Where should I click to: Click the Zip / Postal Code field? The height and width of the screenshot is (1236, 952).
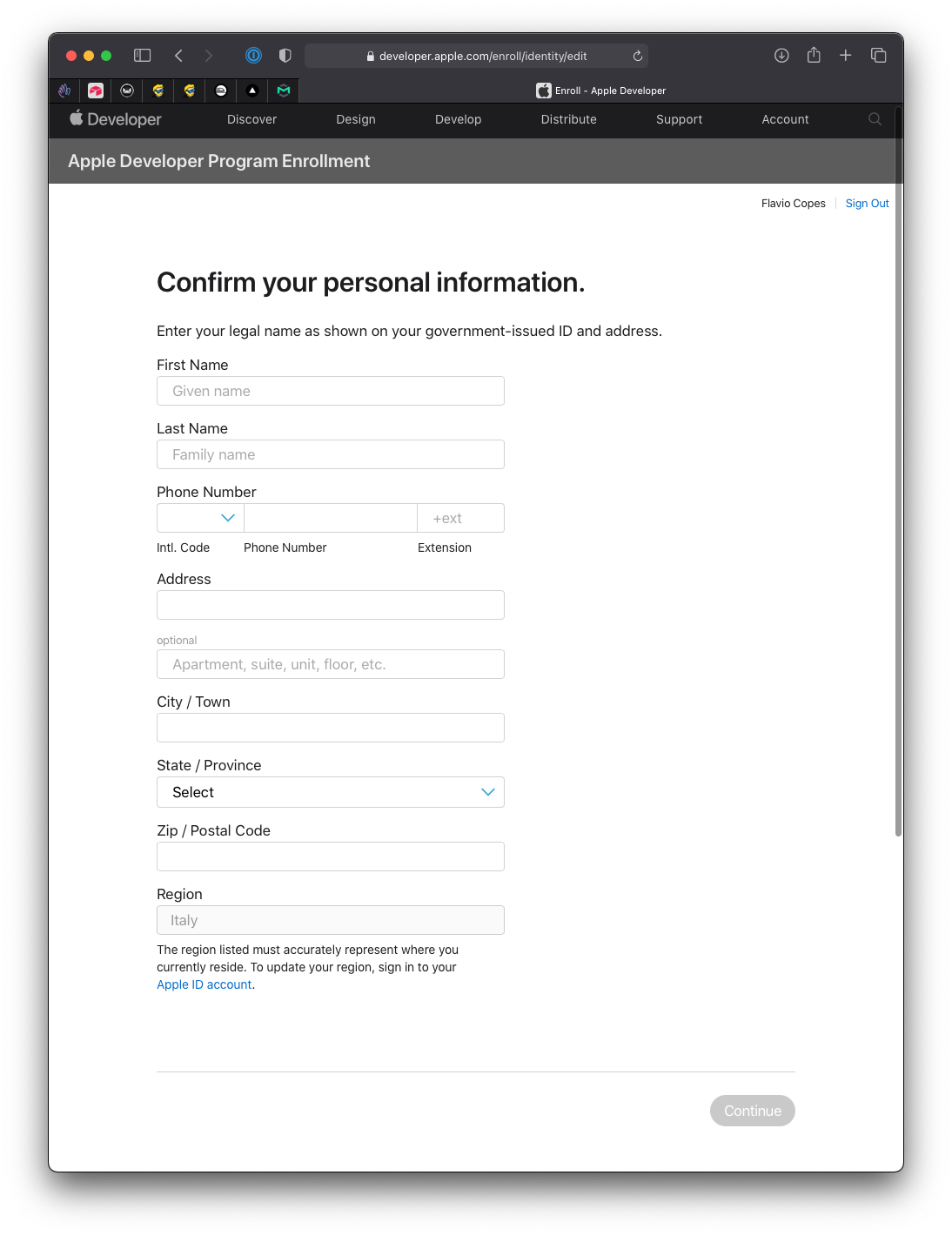tap(331, 856)
